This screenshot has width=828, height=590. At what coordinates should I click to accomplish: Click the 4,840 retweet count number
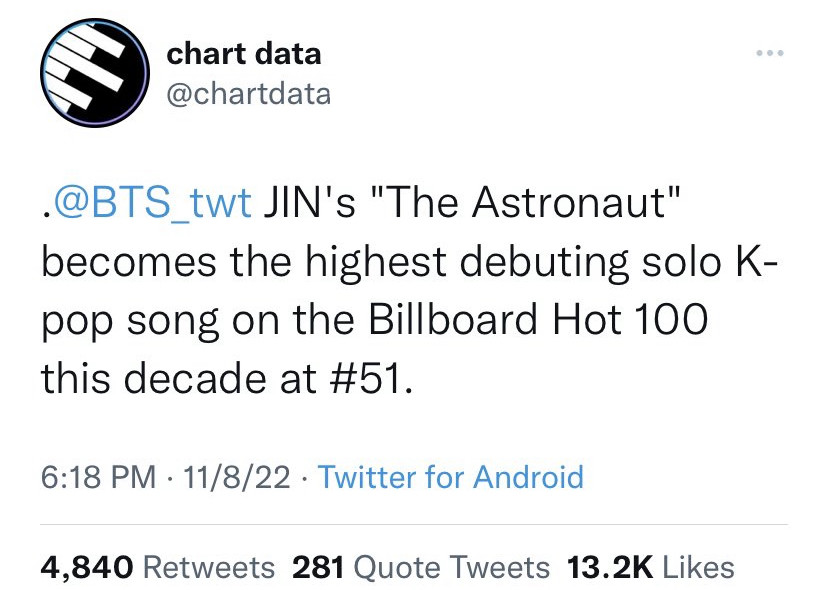87,568
